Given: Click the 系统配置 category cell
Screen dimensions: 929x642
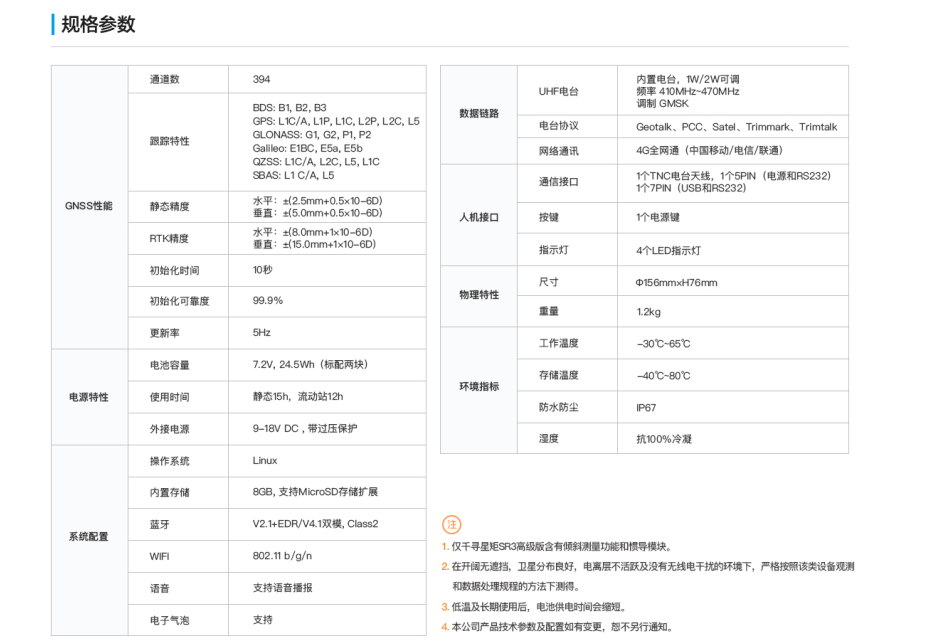Looking at the screenshot, I should pyautogui.click(x=90, y=537).
